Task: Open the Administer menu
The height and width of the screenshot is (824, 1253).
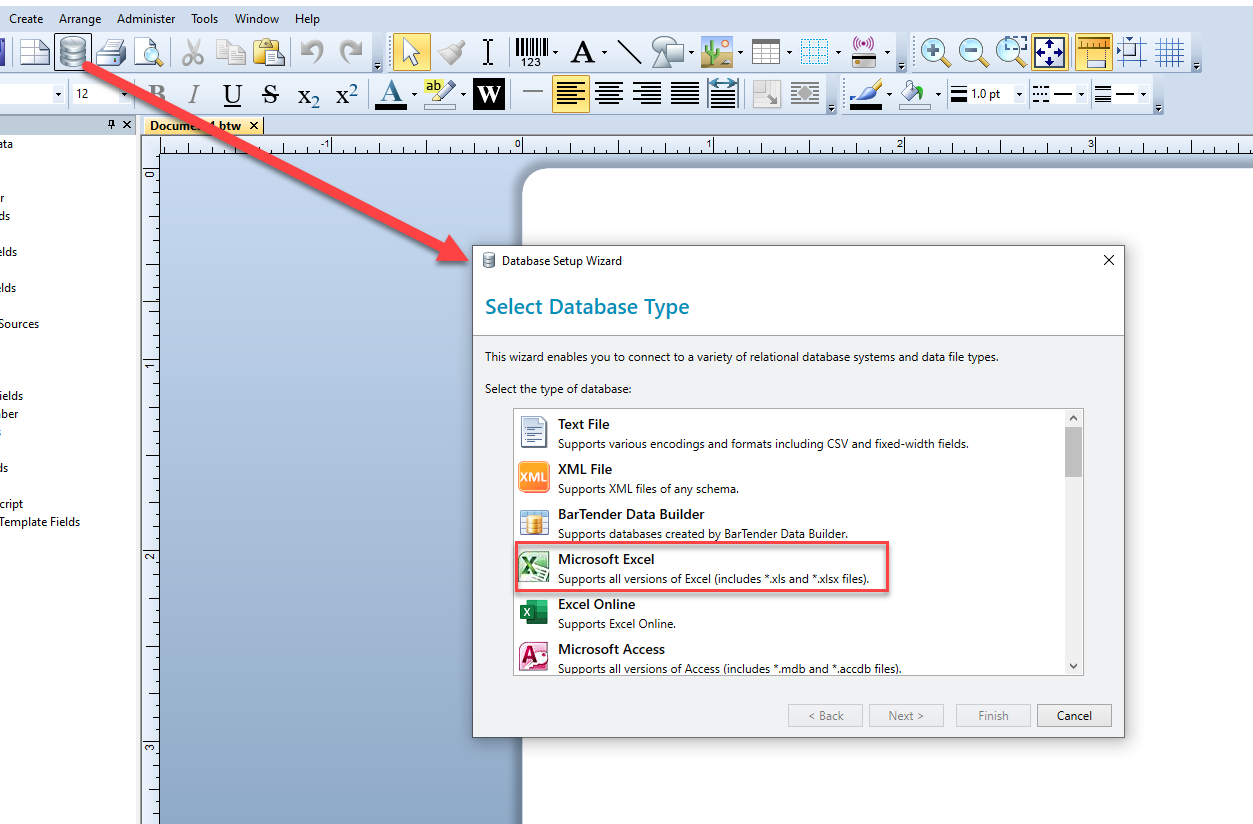Action: pos(146,18)
